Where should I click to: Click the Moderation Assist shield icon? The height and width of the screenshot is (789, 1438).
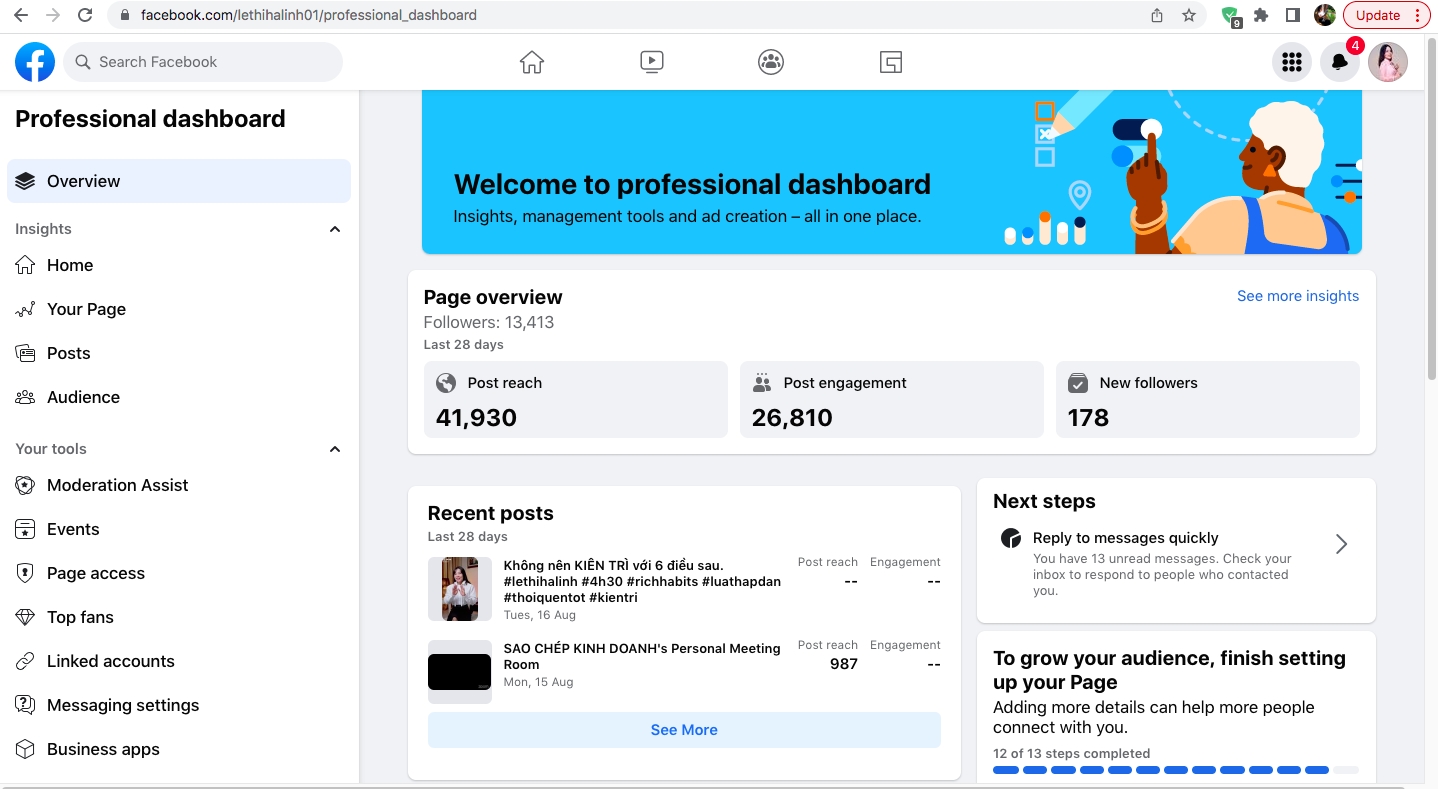25,485
